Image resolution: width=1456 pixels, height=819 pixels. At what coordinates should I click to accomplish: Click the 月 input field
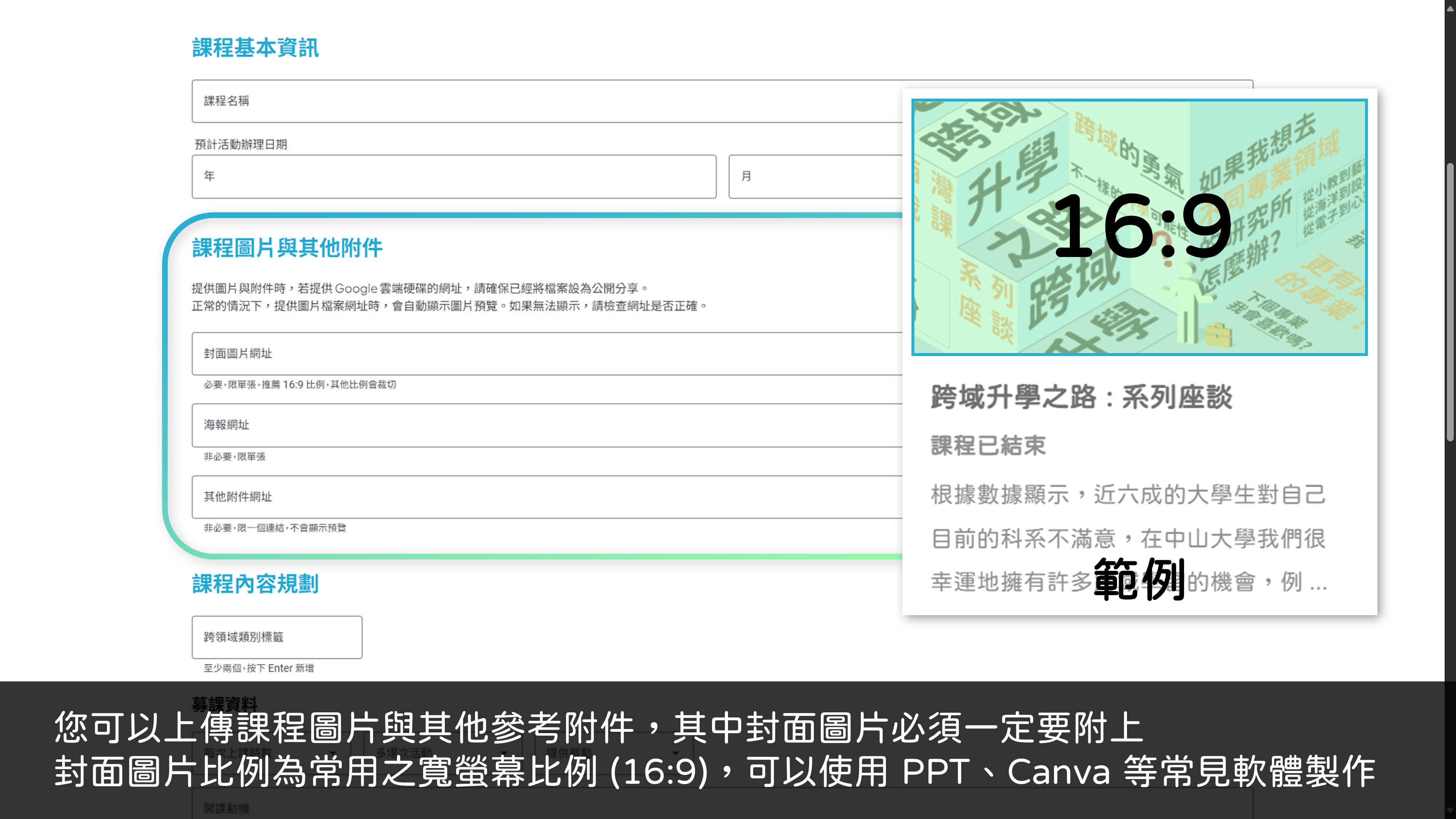[816, 176]
